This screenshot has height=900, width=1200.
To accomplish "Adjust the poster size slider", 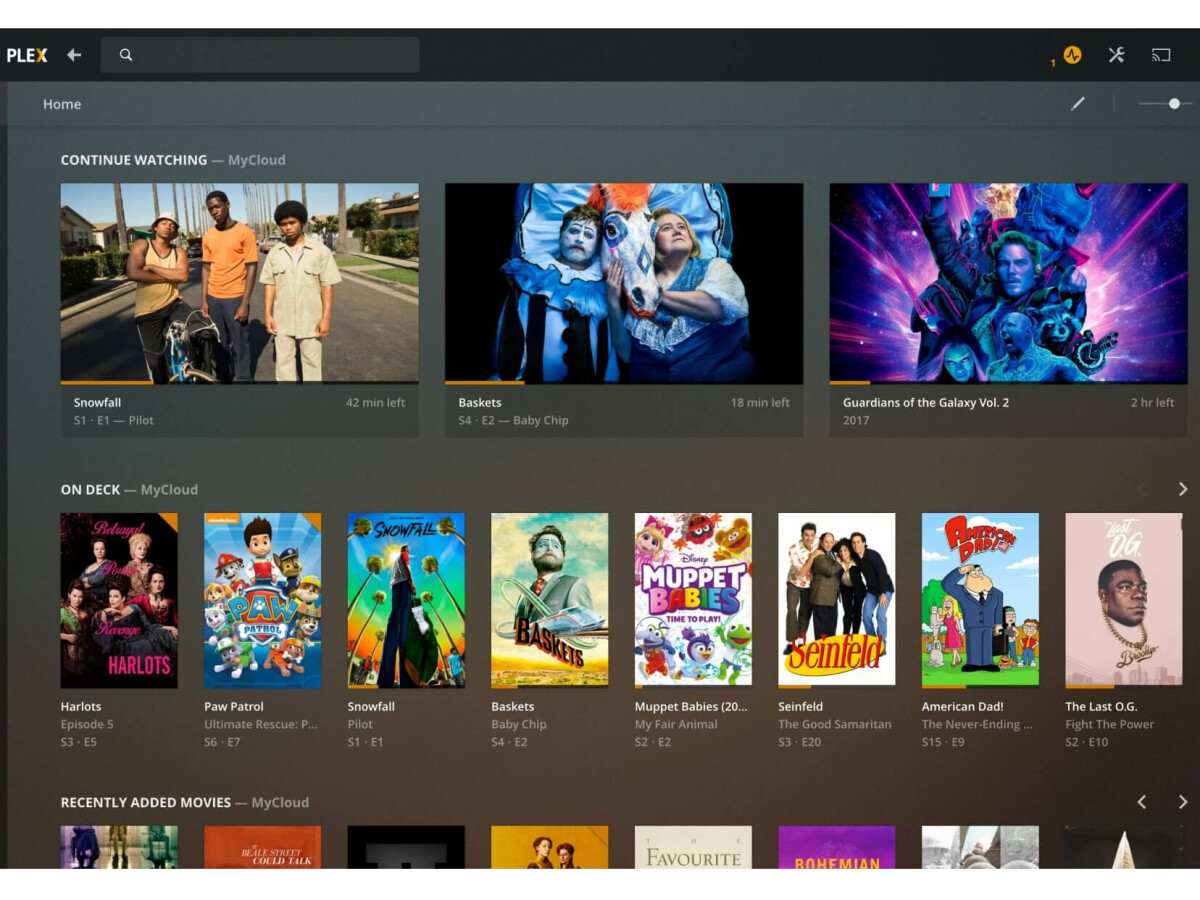I will pyautogui.click(x=1173, y=104).
